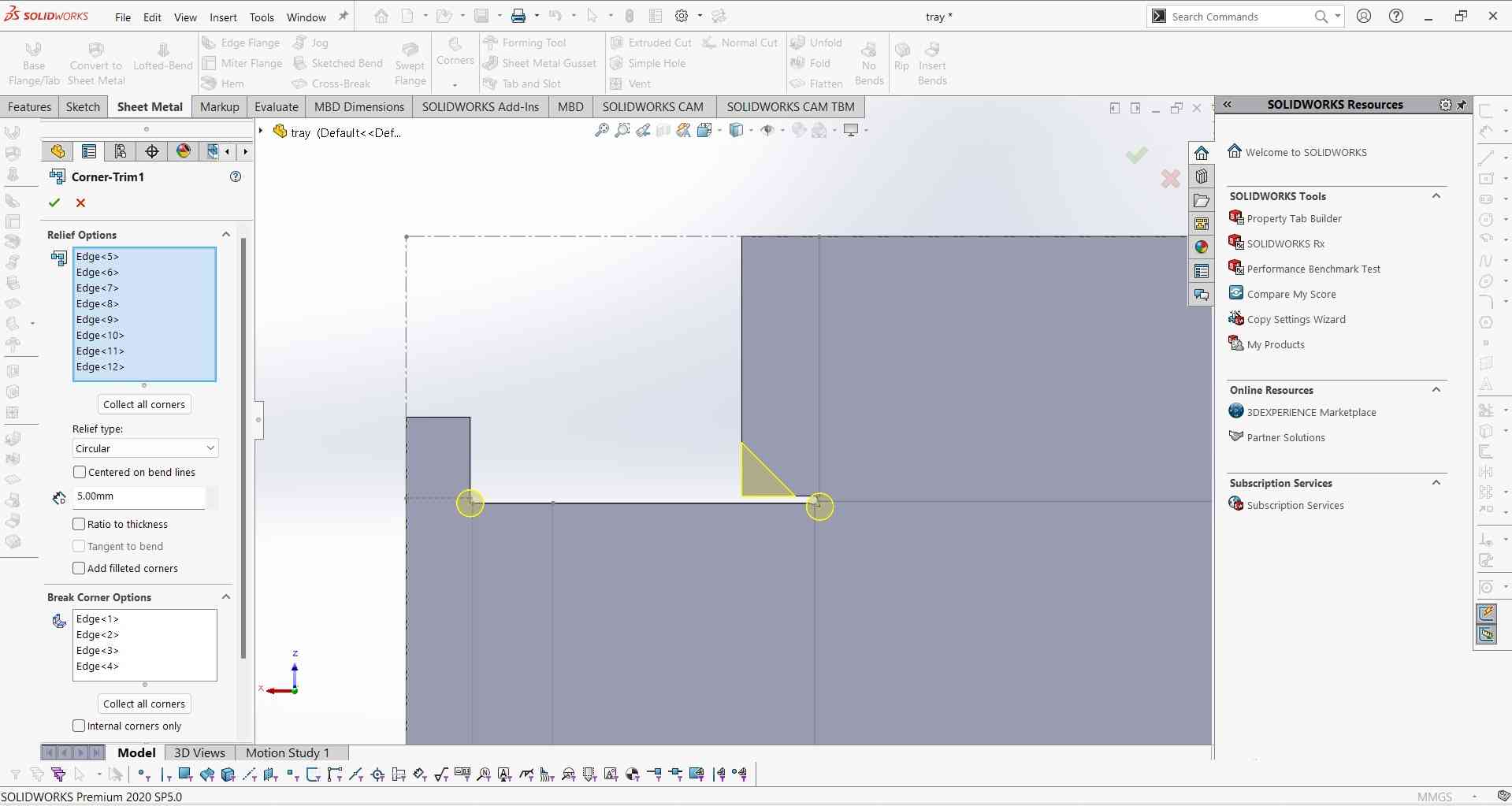The height and width of the screenshot is (806, 1512).
Task: Open DisplayManager color ball tab
Action: click(184, 151)
